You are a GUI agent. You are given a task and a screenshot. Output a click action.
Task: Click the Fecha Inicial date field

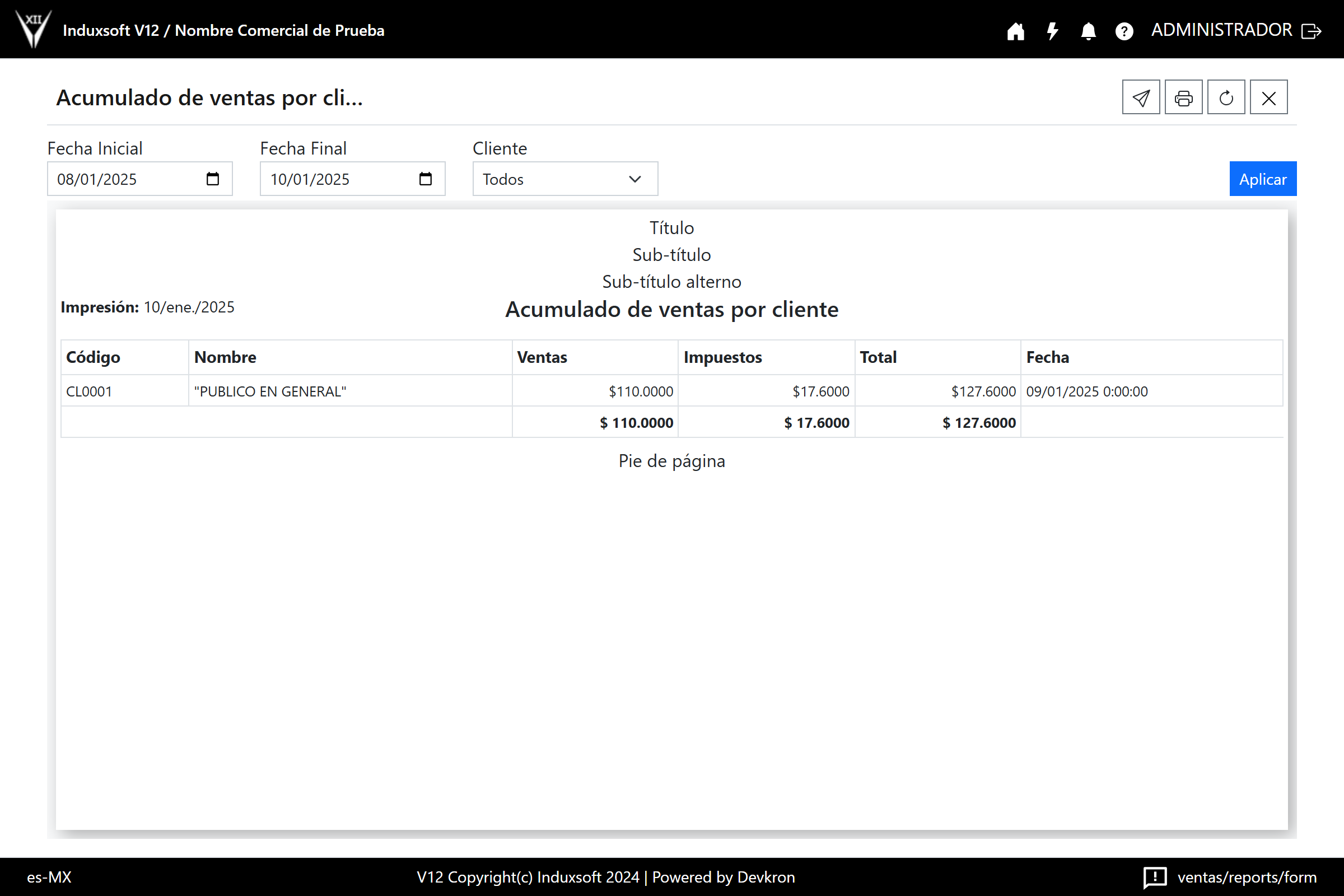[x=125, y=179]
